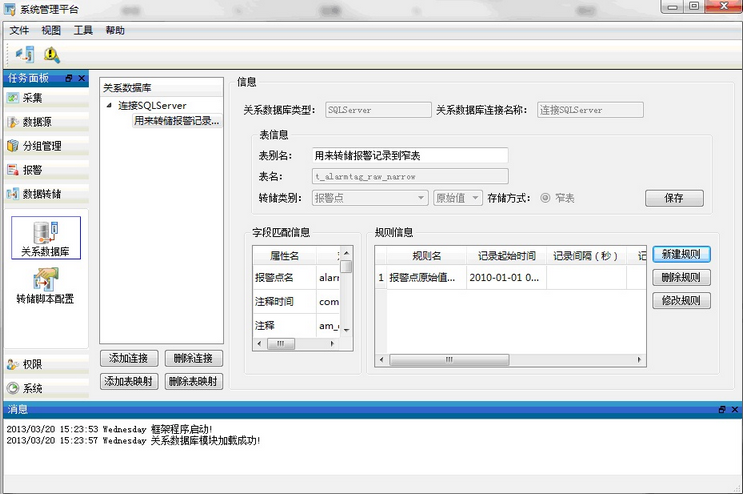Click left arrow of rule table scrollbar

coord(382,360)
